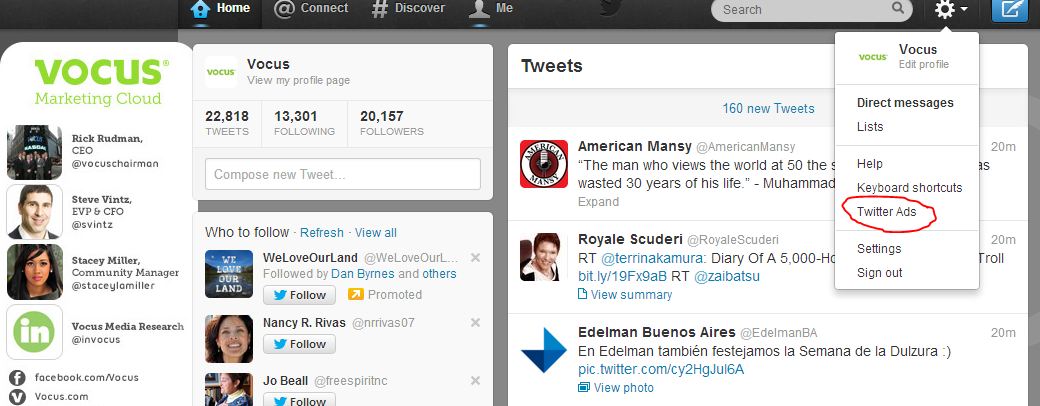Expand the American Mansy tweet
The width and height of the screenshot is (1040, 406).
click(598, 201)
